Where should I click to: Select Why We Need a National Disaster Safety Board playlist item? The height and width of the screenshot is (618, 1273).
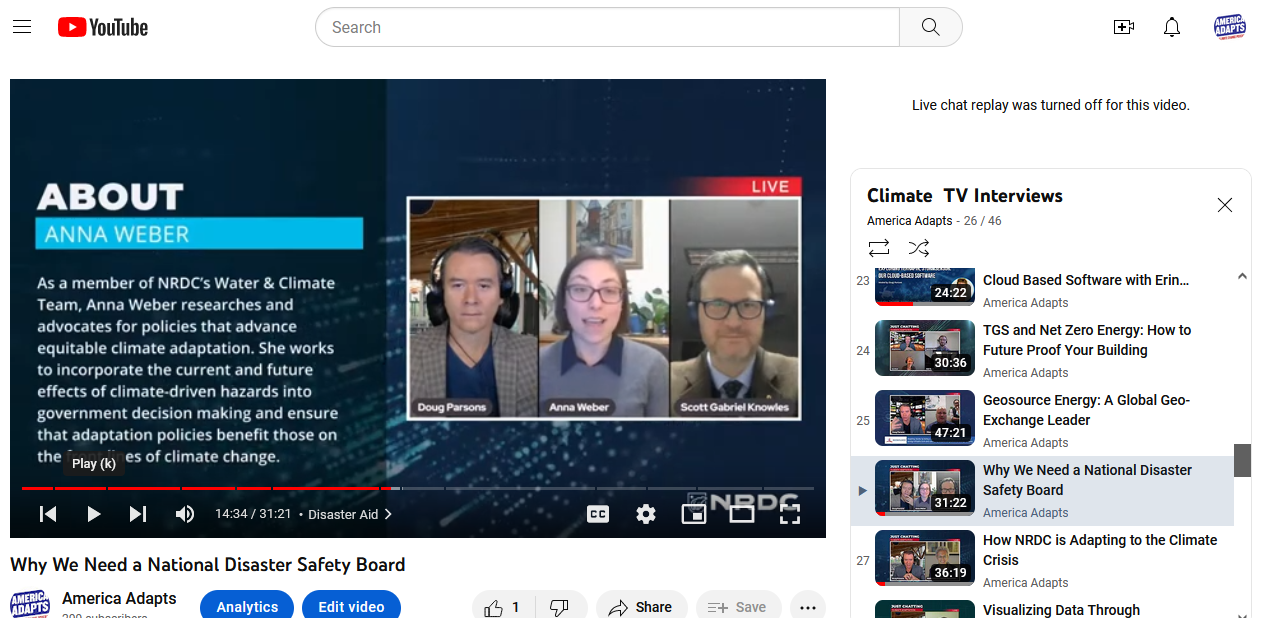1041,490
